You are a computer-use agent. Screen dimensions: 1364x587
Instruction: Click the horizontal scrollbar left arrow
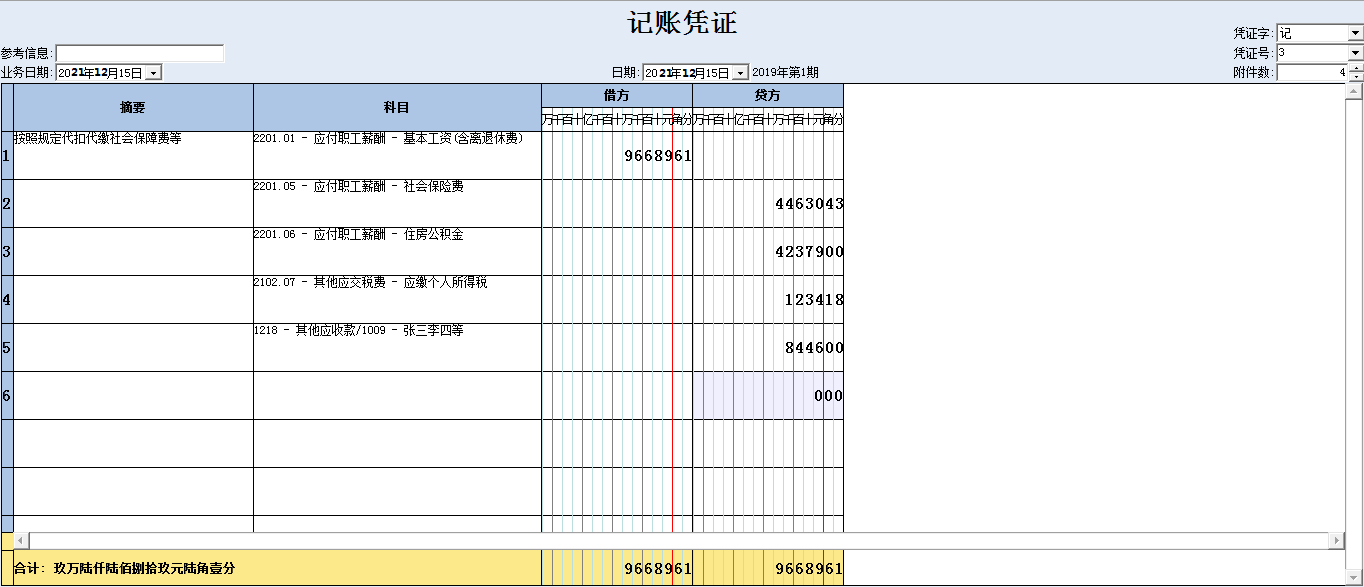tap(22, 540)
